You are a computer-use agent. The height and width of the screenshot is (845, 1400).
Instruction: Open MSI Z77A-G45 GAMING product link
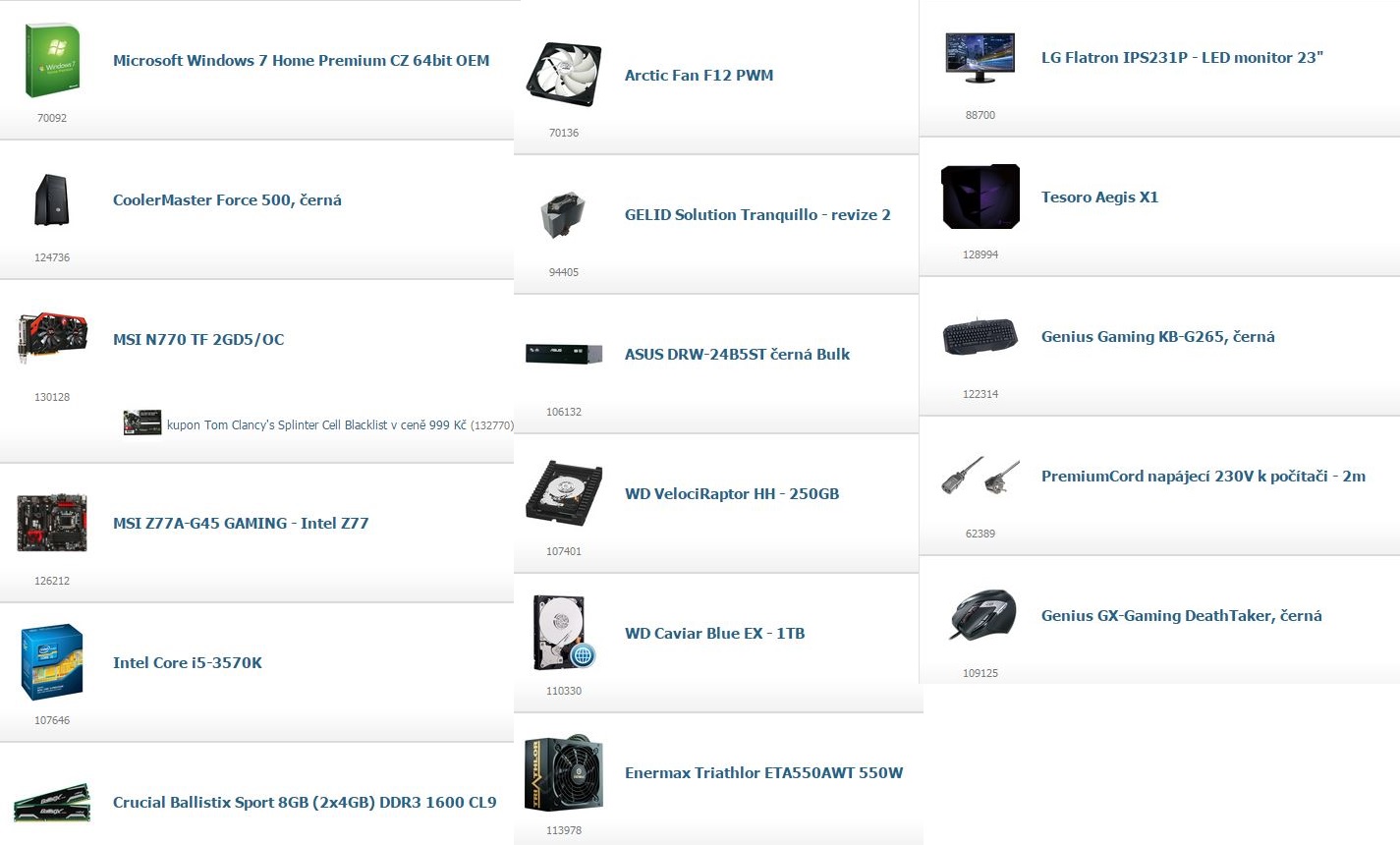(x=241, y=524)
